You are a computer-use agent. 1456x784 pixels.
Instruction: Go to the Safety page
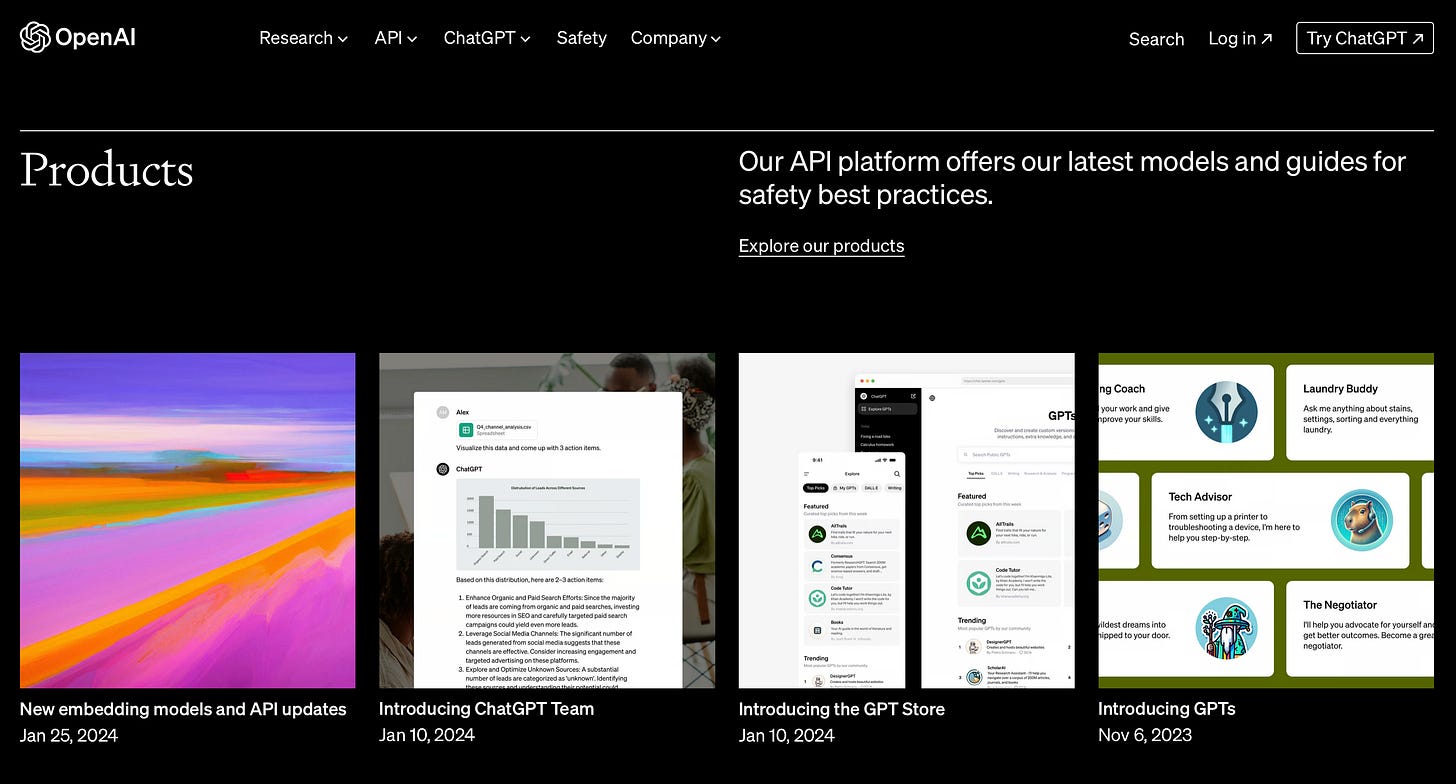click(x=581, y=38)
